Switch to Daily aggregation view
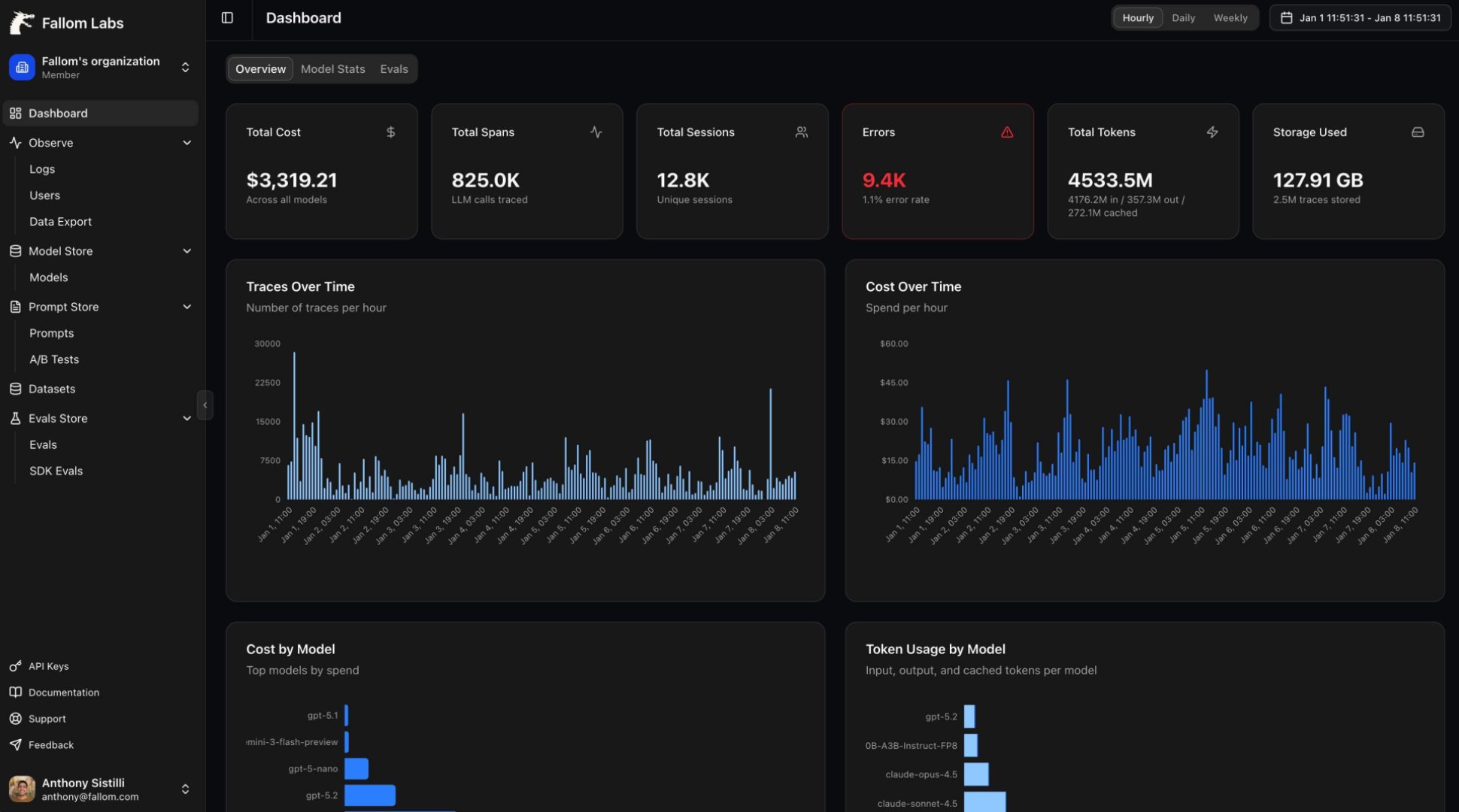 (1183, 17)
